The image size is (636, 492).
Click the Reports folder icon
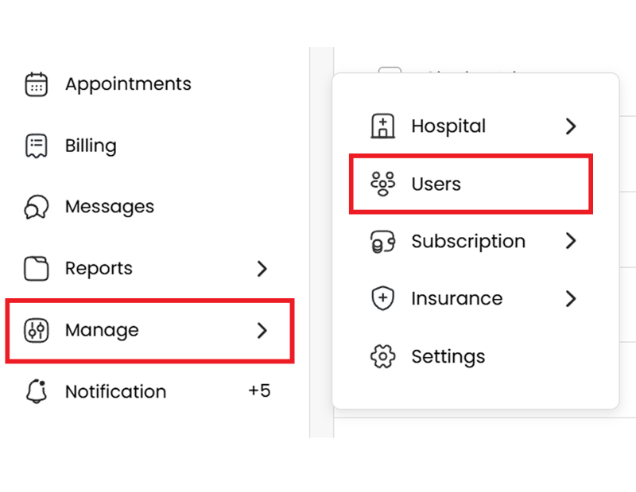pyautogui.click(x=36, y=268)
